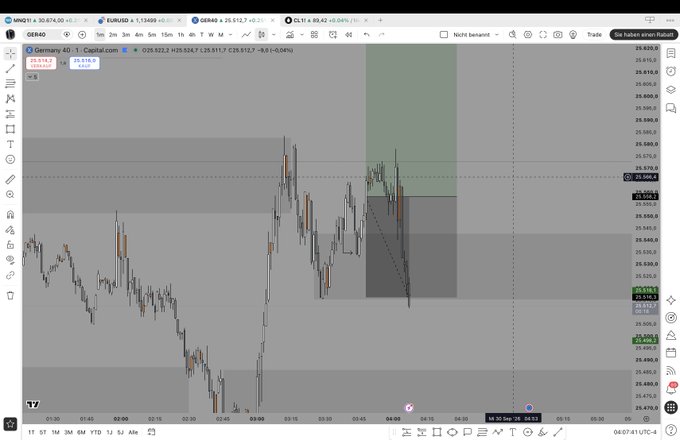Select the 1h timeframe
This screenshot has height=440, width=680.
click(181, 35)
